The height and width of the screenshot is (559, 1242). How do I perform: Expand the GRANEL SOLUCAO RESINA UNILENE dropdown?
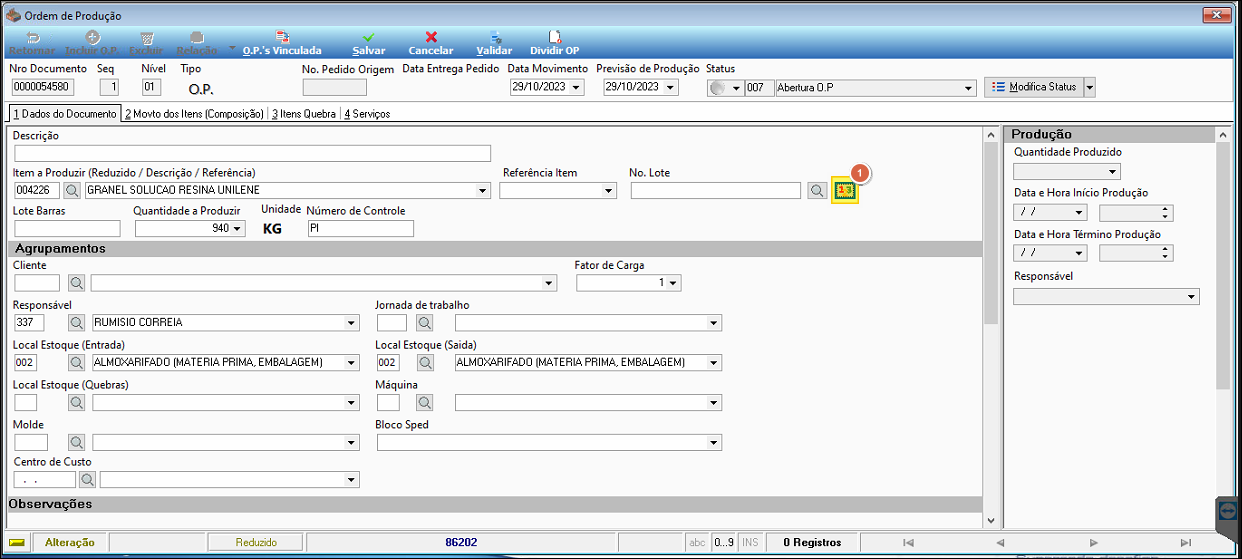tap(483, 191)
